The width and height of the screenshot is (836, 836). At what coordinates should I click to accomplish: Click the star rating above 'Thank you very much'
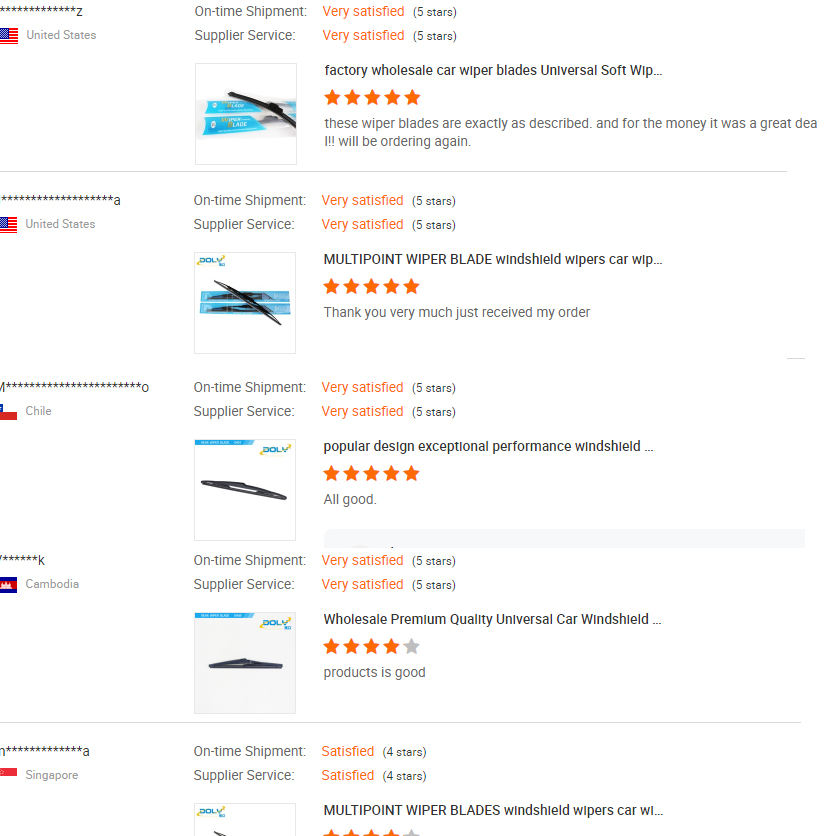pyautogui.click(x=371, y=287)
